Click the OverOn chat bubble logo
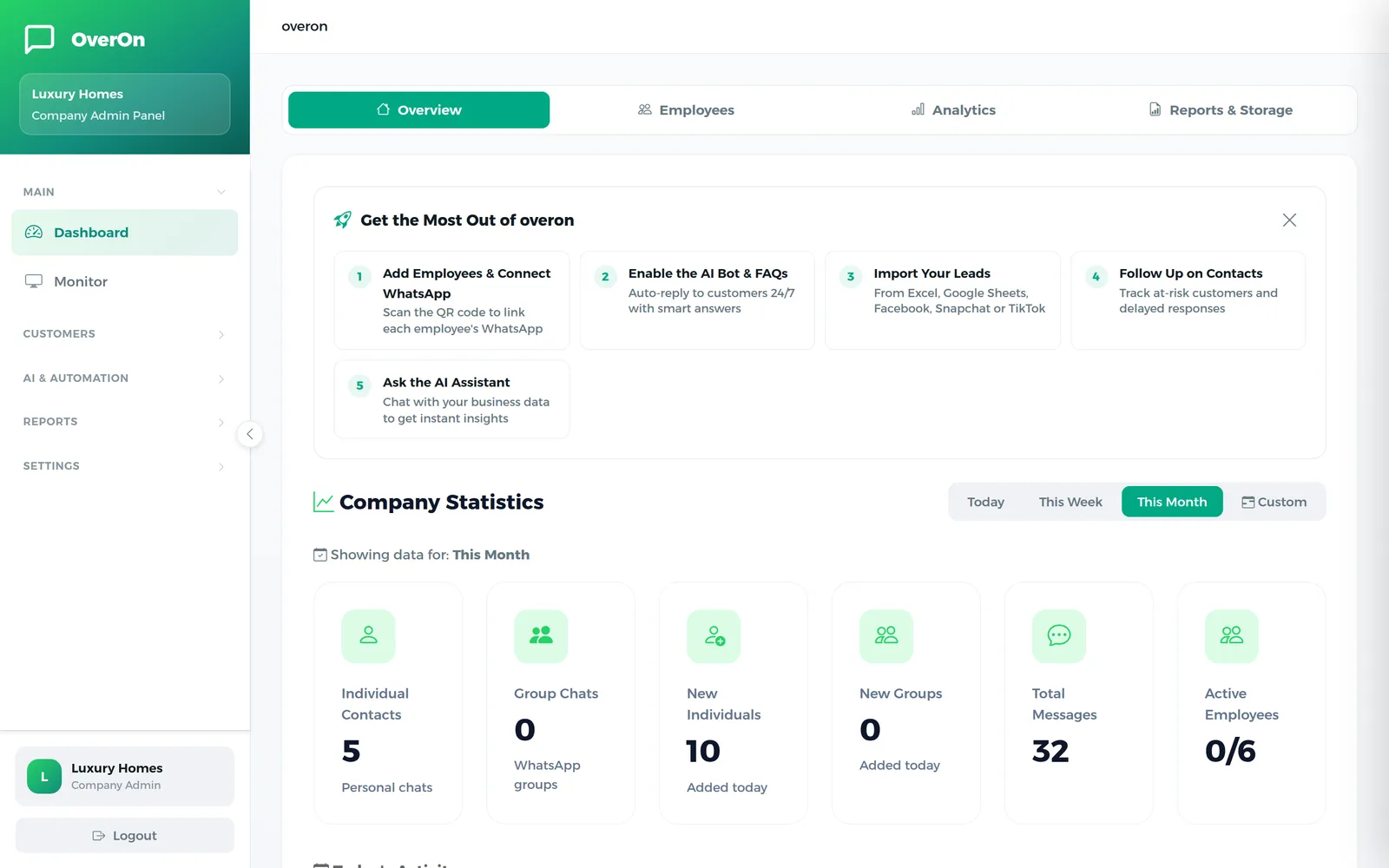Viewport: 1389px width, 868px height. click(x=39, y=39)
